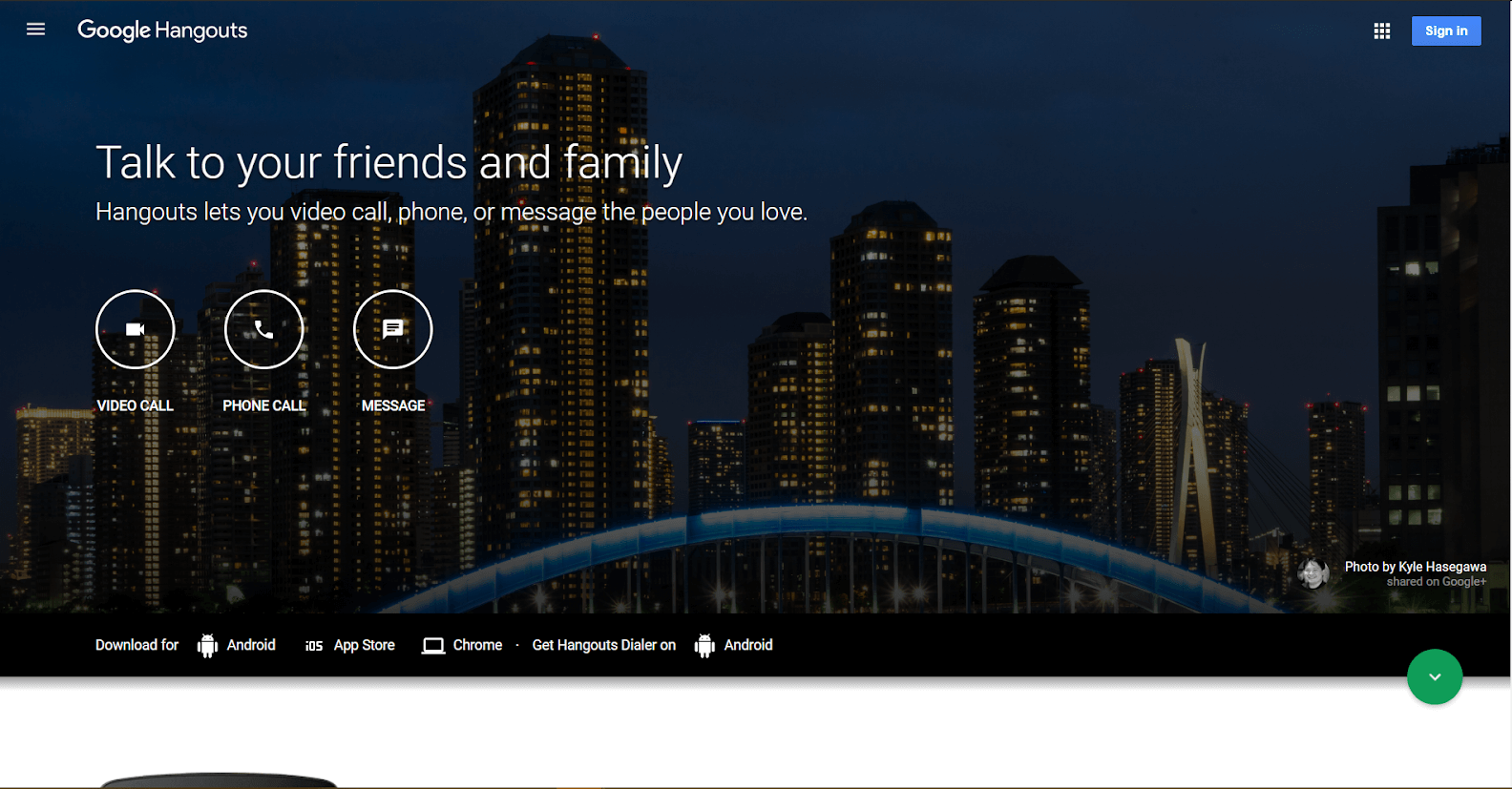Open the App Store download link

tap(364, 645)
